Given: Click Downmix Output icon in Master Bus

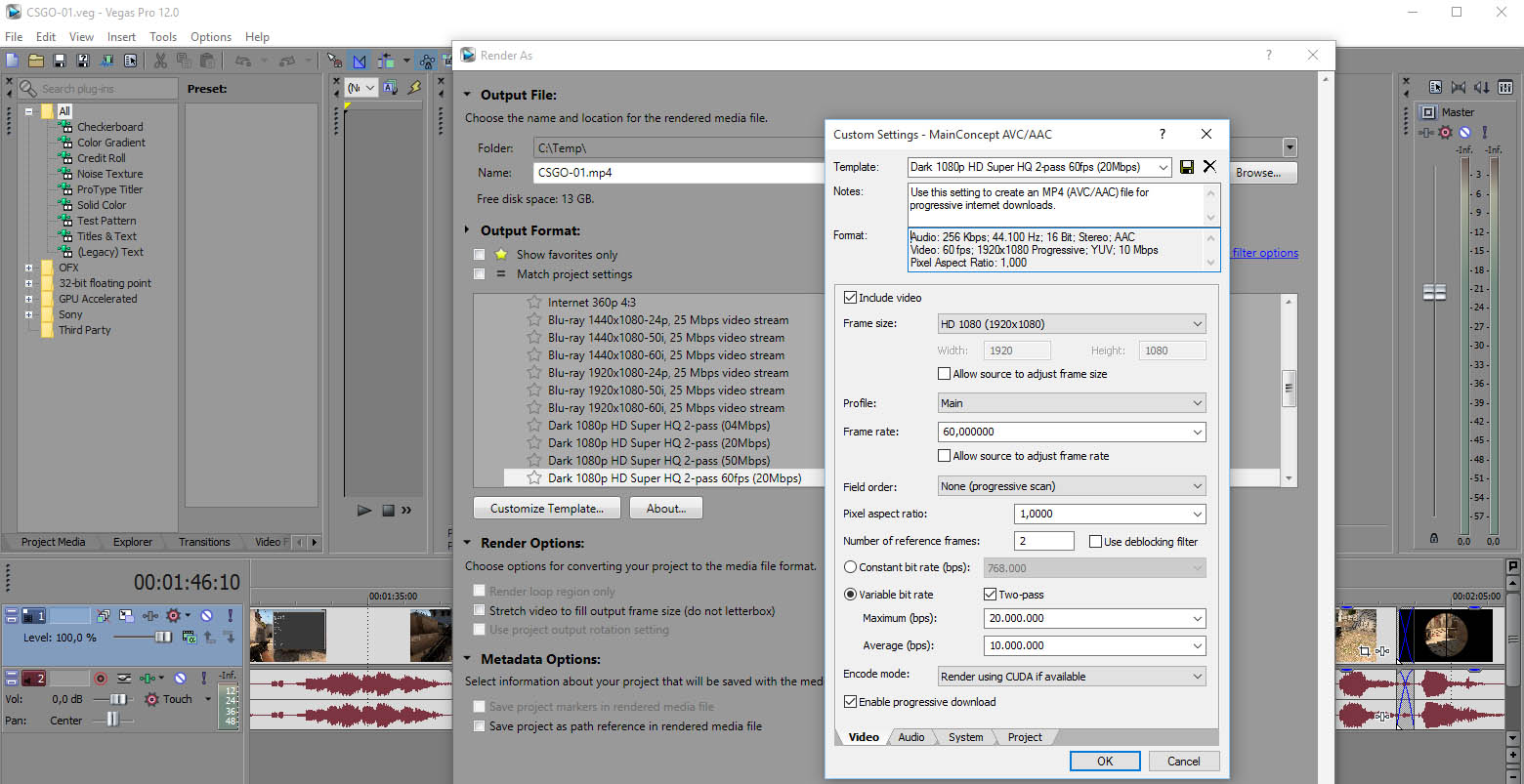Looking at the screenshot, I should click(1459, 87).
